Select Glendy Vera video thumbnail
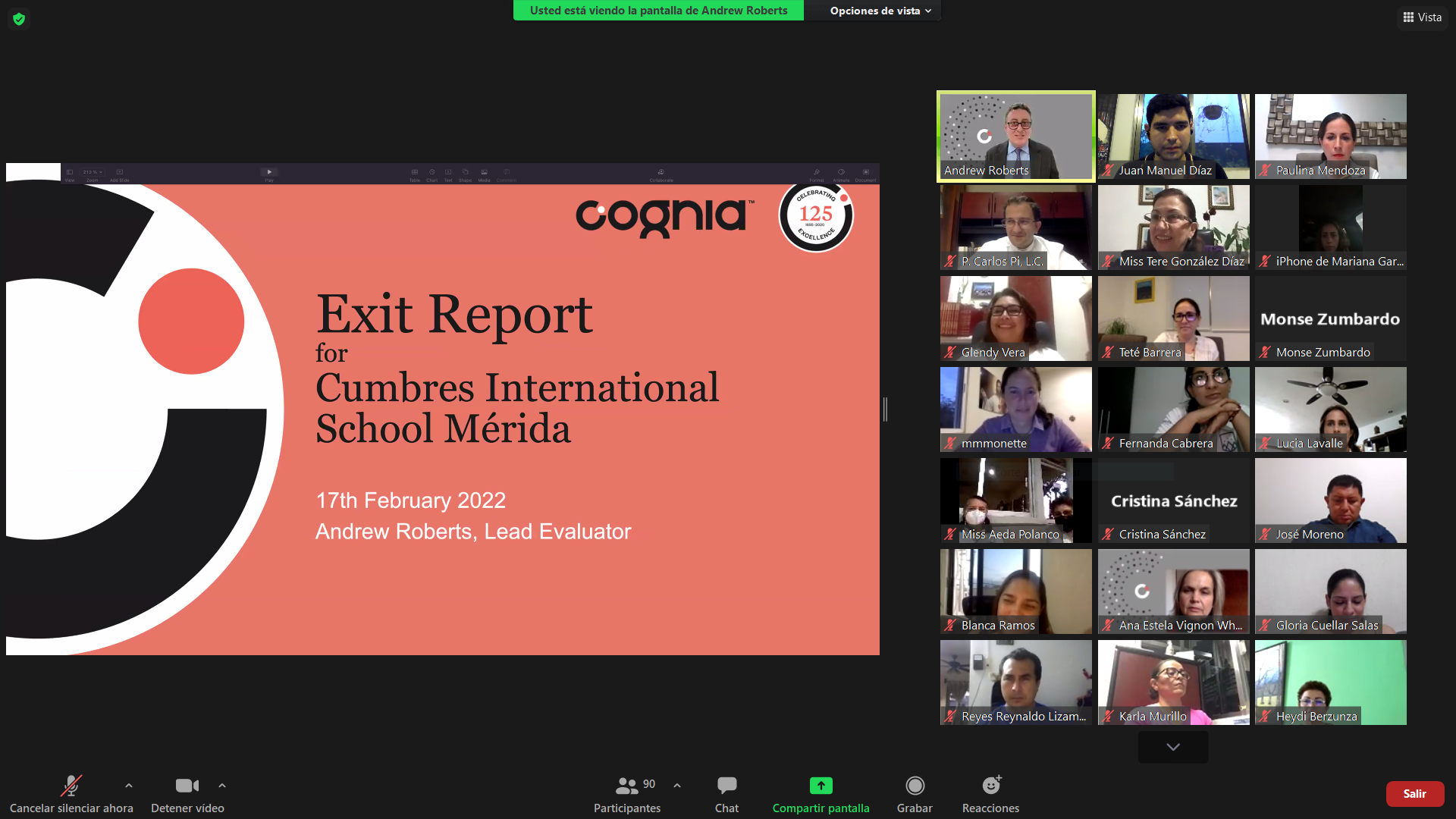1456x819 pixels. click(x=1016, y=318)
